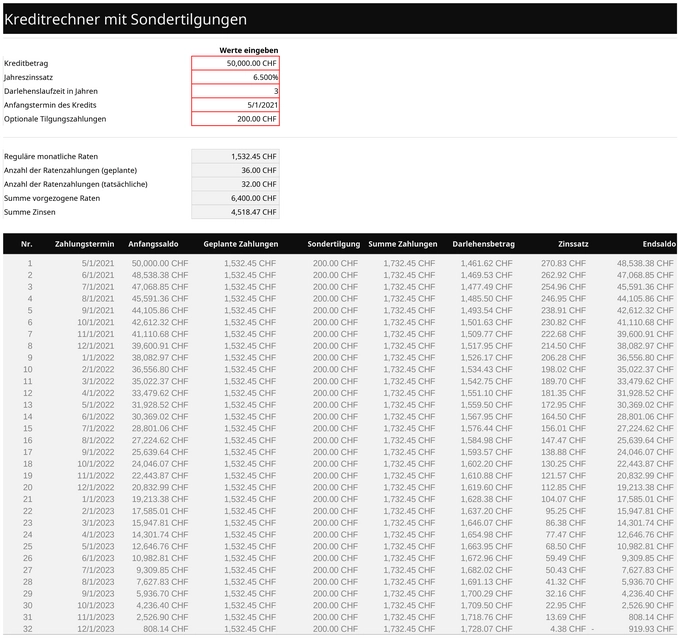The width and height of the screenshot is (679, 638).
Task: Click Endsaldo cell 48,538.38 CHF in row 1
Action: 645,263
